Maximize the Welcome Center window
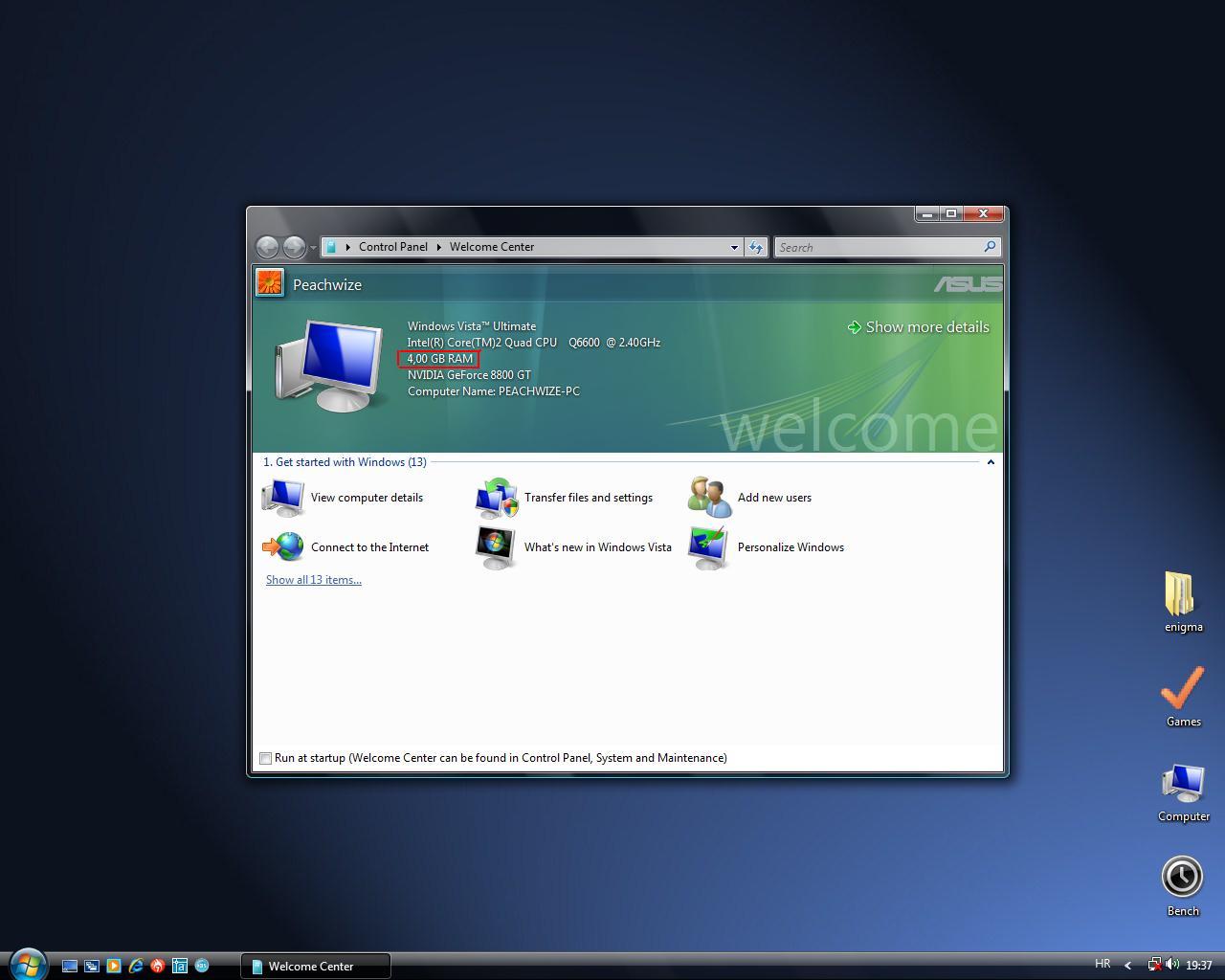Screen dimensions: 1225x980 coord(951,213)
